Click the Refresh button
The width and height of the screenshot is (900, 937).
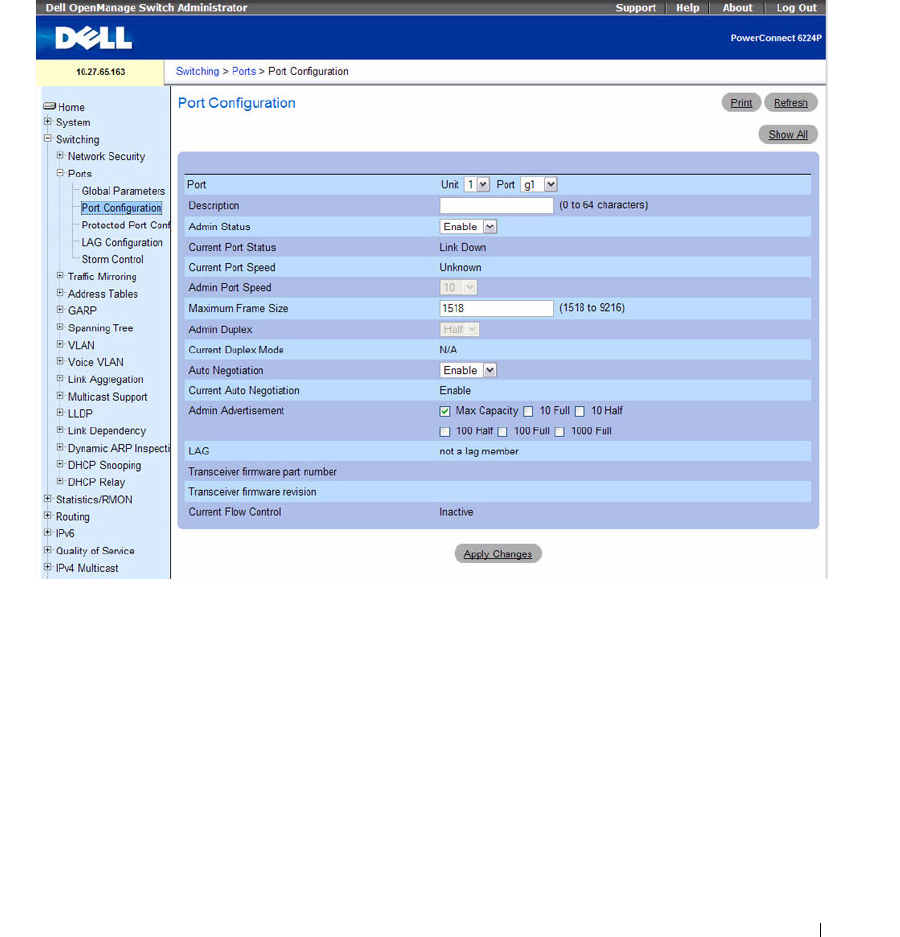[x=791, y=102]
